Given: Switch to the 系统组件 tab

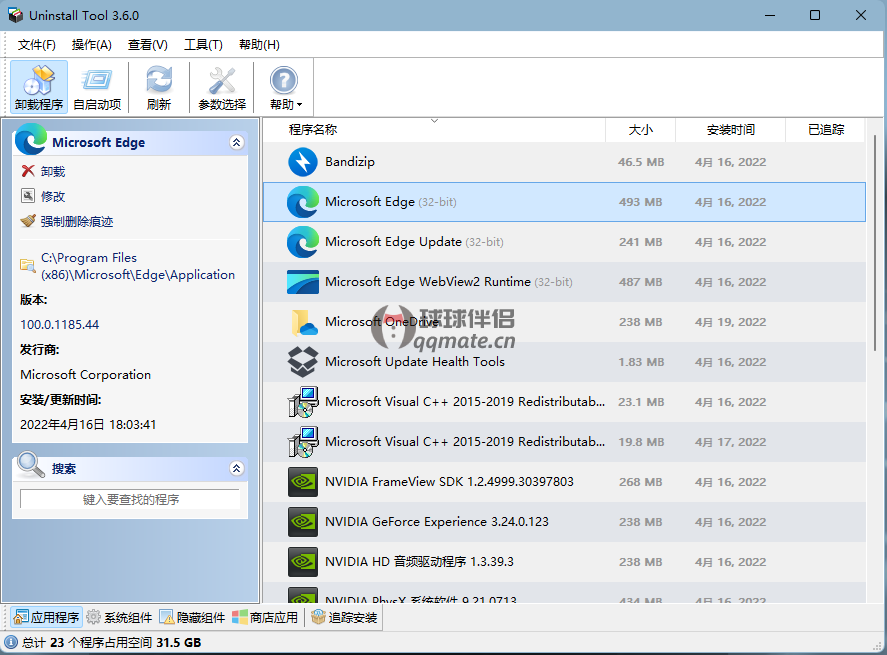Looking at the screenshot, I should 119,618.
